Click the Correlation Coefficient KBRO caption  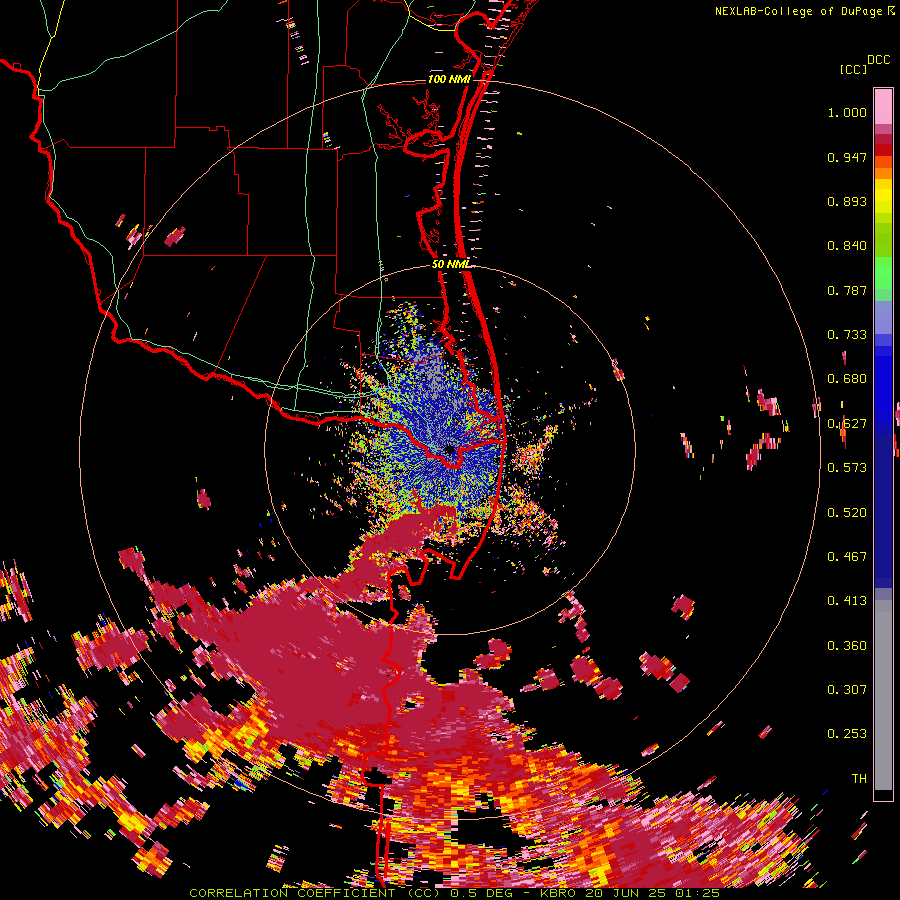454,893
